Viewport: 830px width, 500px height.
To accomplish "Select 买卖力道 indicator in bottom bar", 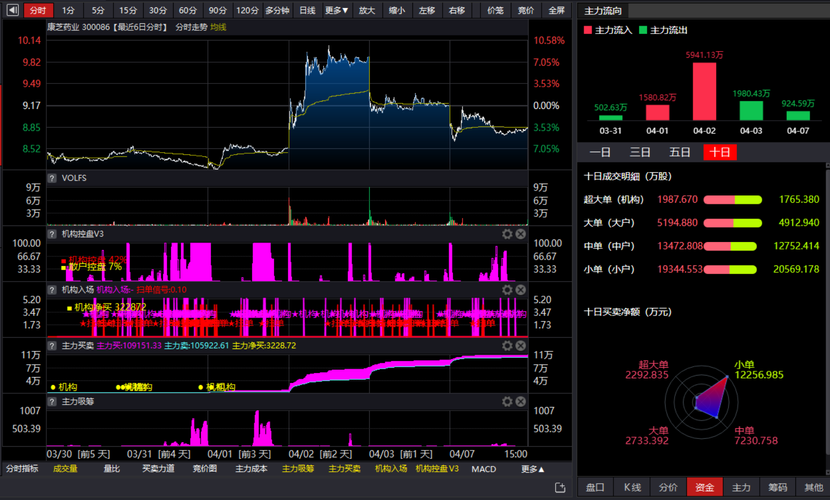I will pos(158,469).
